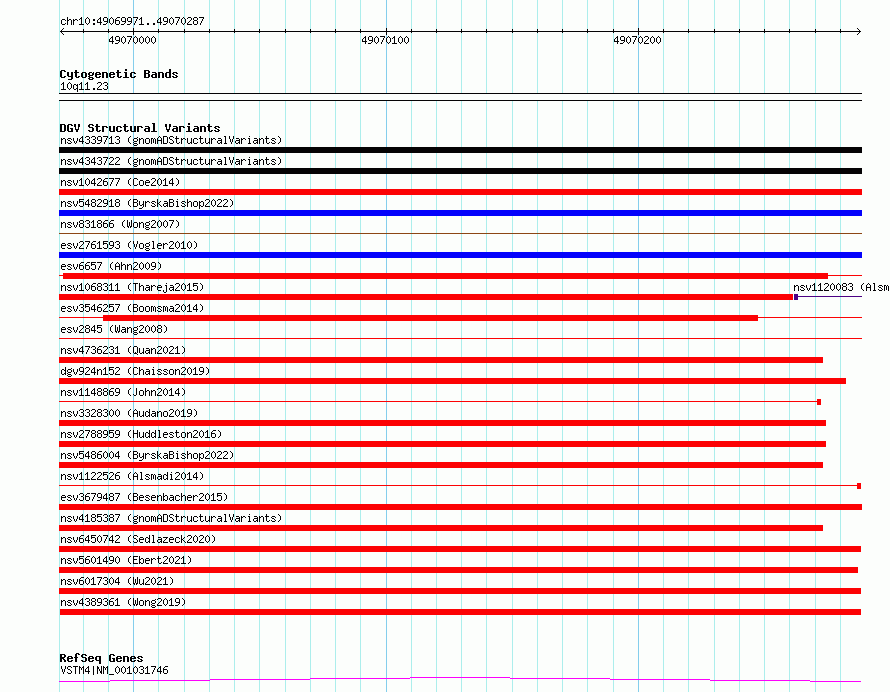Click small red square of nsv1148869

click(x=819, y=402)
